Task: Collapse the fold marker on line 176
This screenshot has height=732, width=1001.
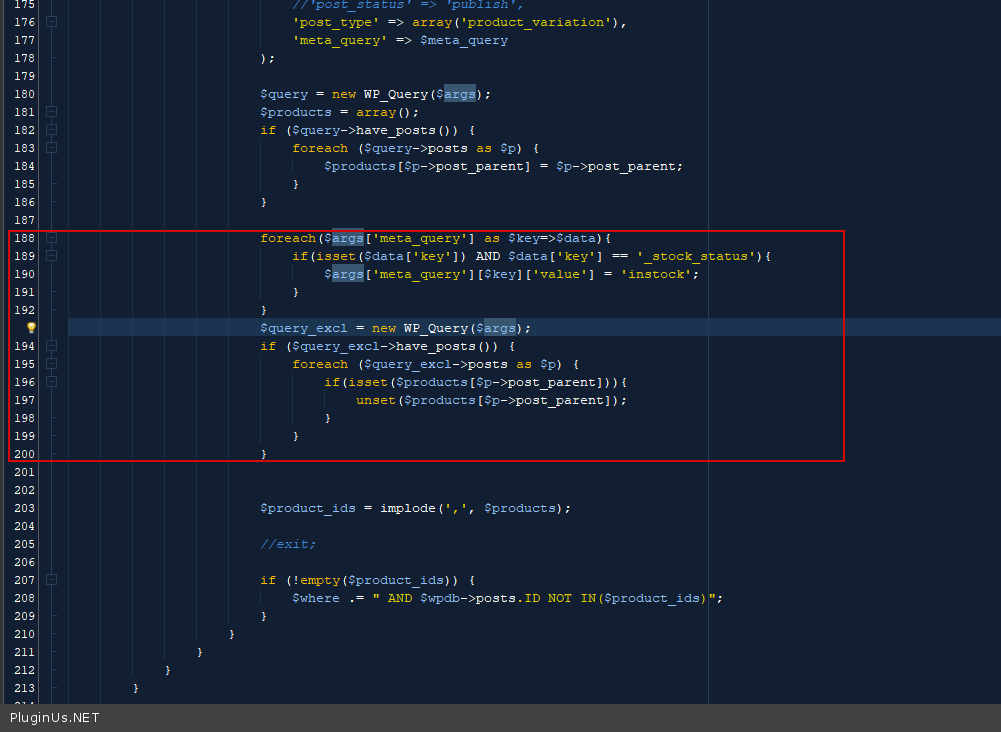Action: (x=52, y=22)
